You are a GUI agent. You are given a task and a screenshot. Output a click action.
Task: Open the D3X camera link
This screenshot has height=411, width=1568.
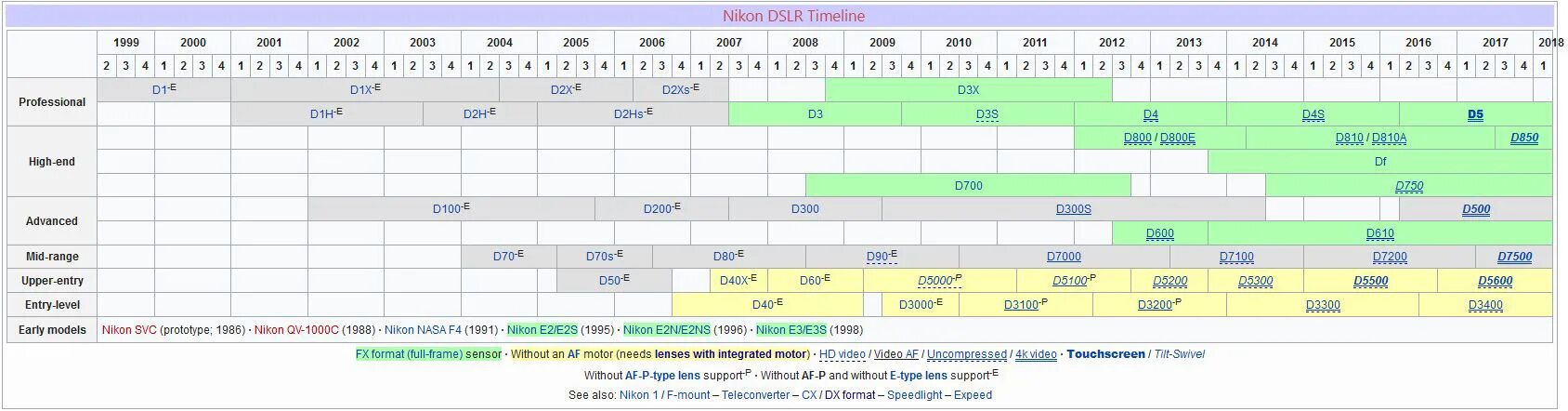point(968,90)
